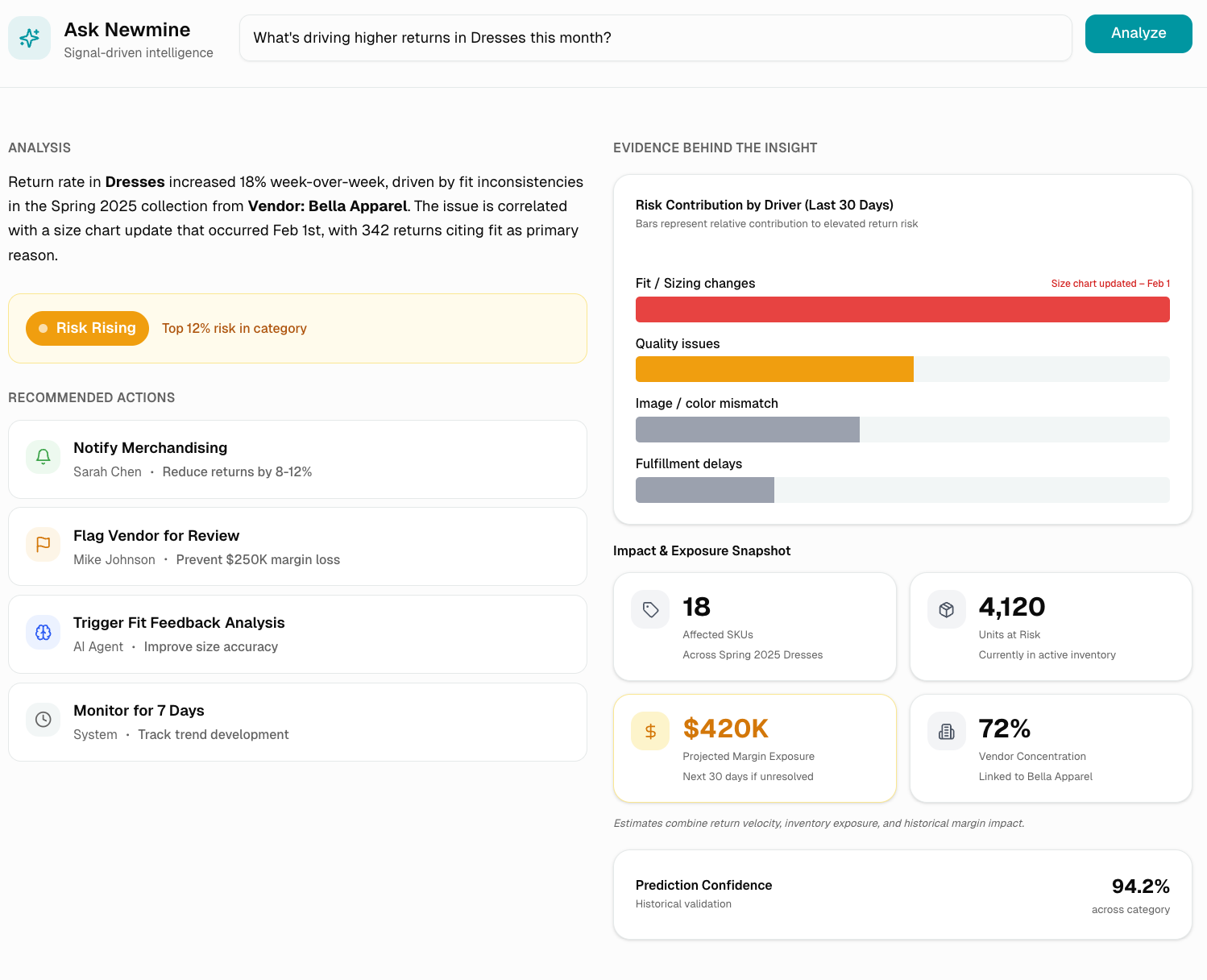Click the Prediction Confidence card

pyautogui.click(x=902, y=895)
